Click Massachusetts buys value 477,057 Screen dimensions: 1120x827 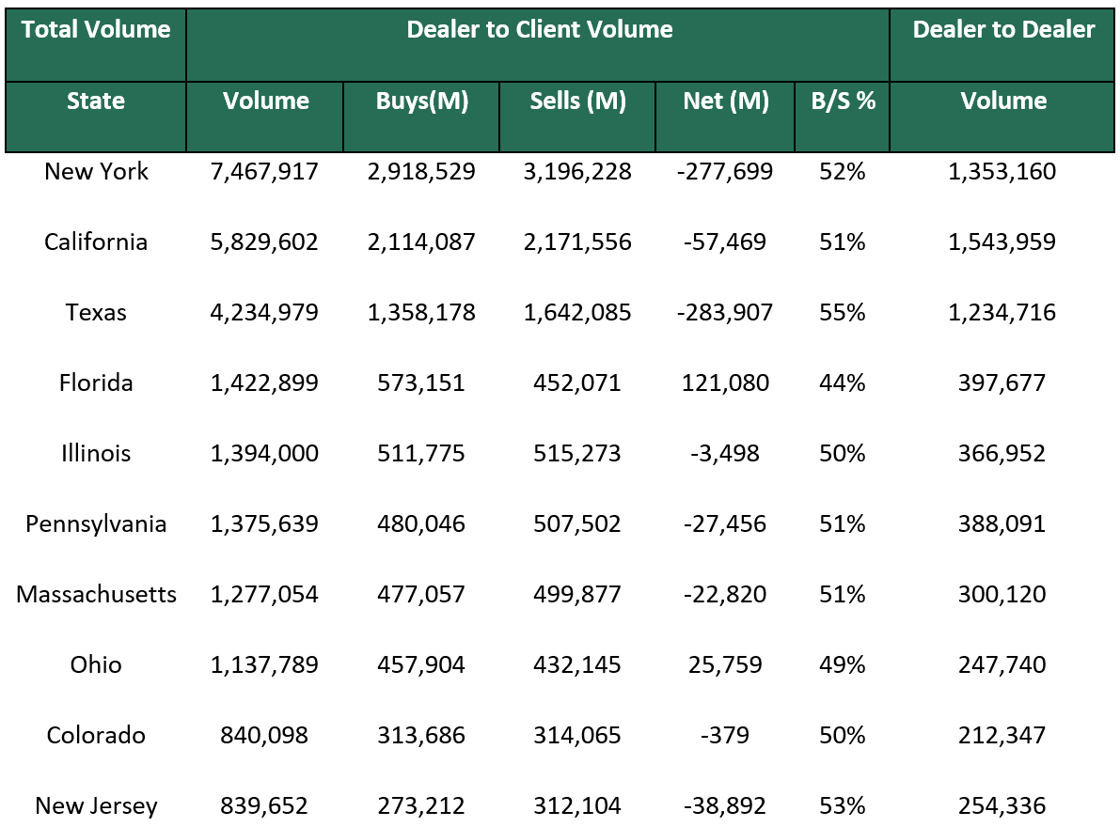pos(420,594)
